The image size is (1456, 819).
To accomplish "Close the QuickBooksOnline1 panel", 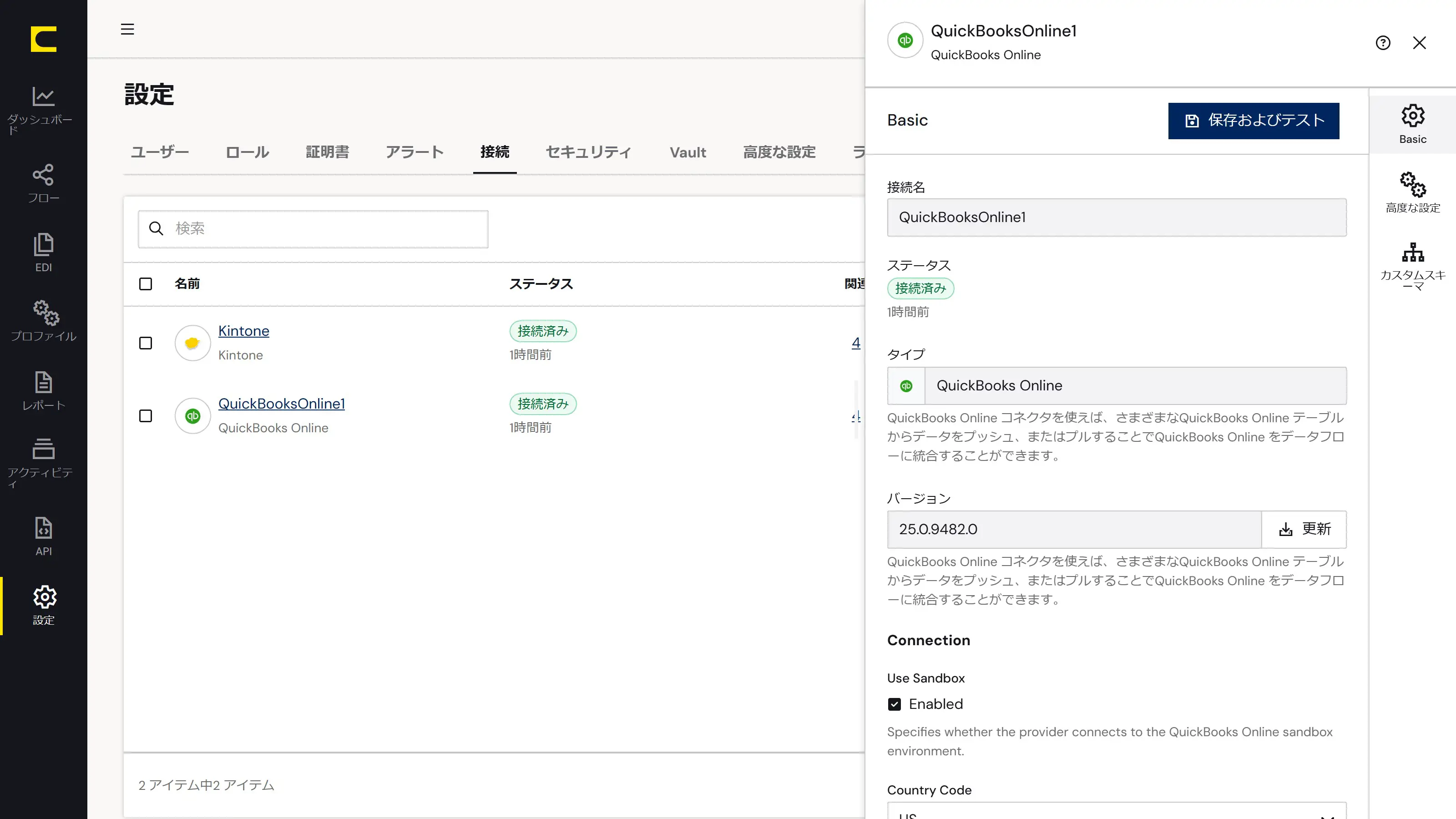I will [x=1419, y=43].
